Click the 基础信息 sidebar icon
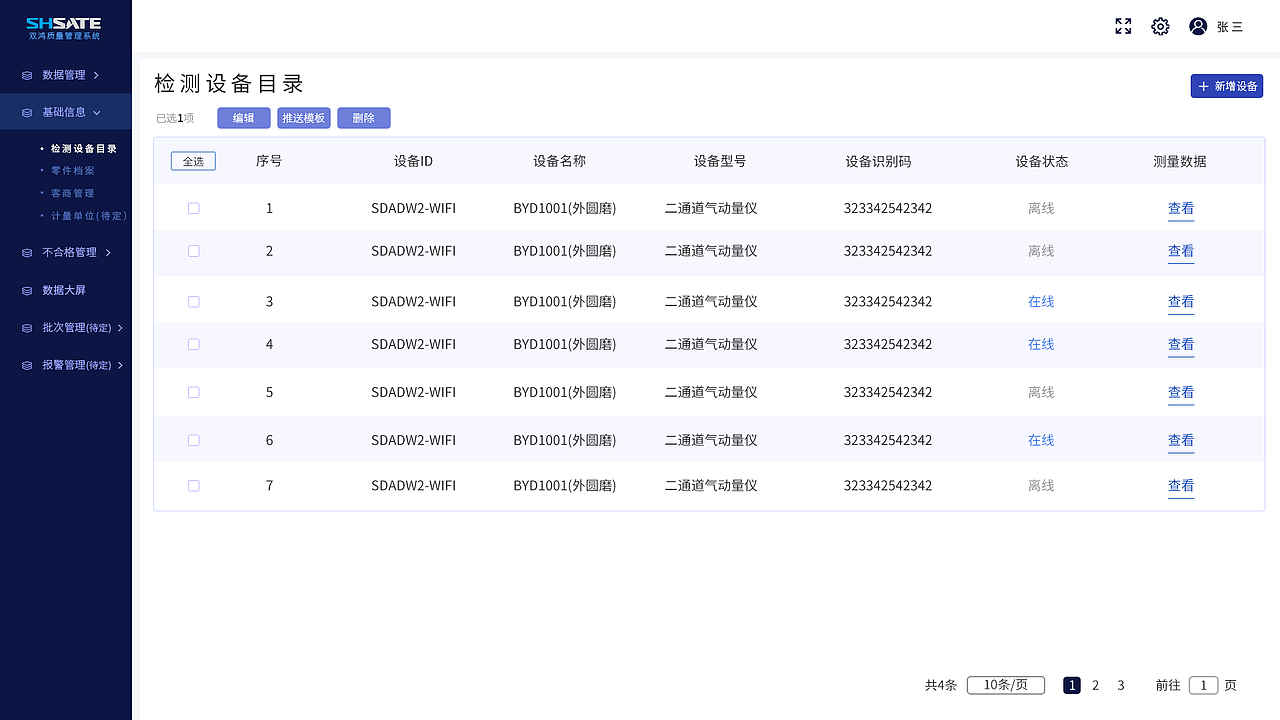Image resolution: width=1280 pixels, height=720 pixels. (x=24, y=112)
